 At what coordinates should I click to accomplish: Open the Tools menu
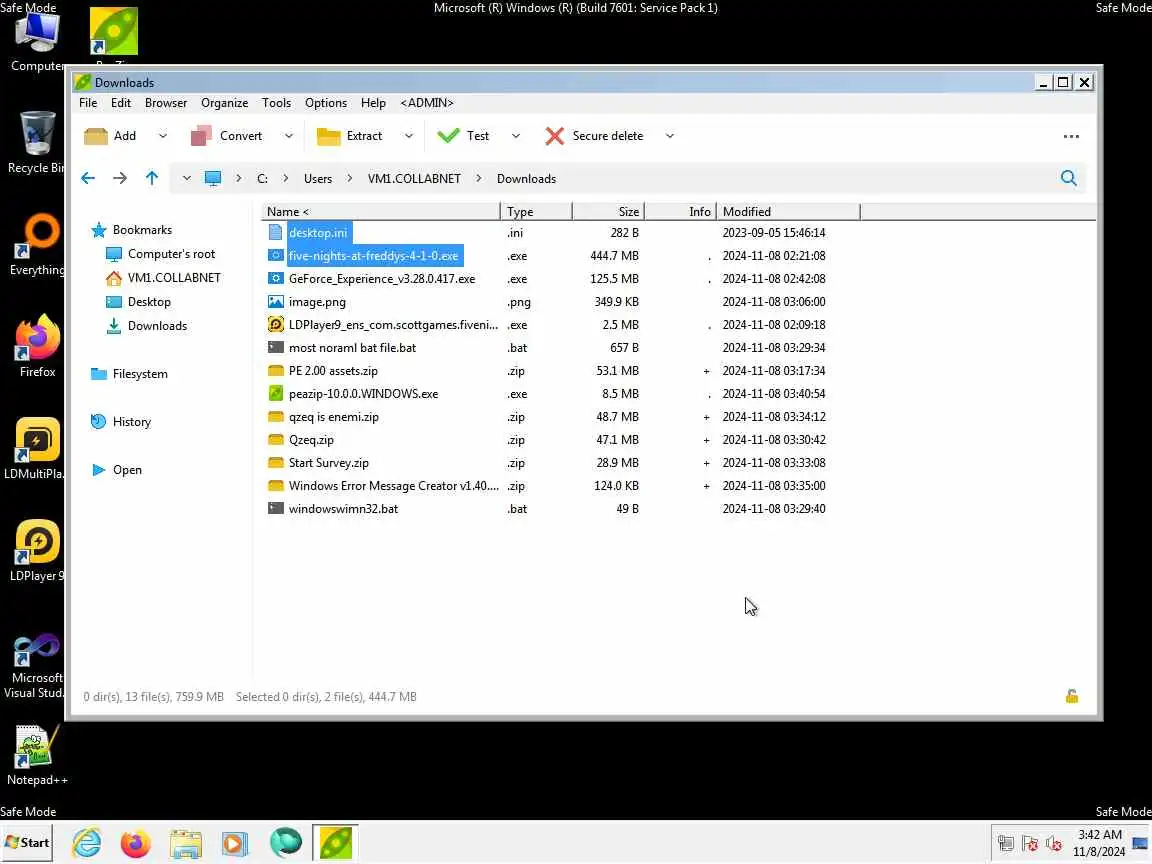tap(276, 103)
